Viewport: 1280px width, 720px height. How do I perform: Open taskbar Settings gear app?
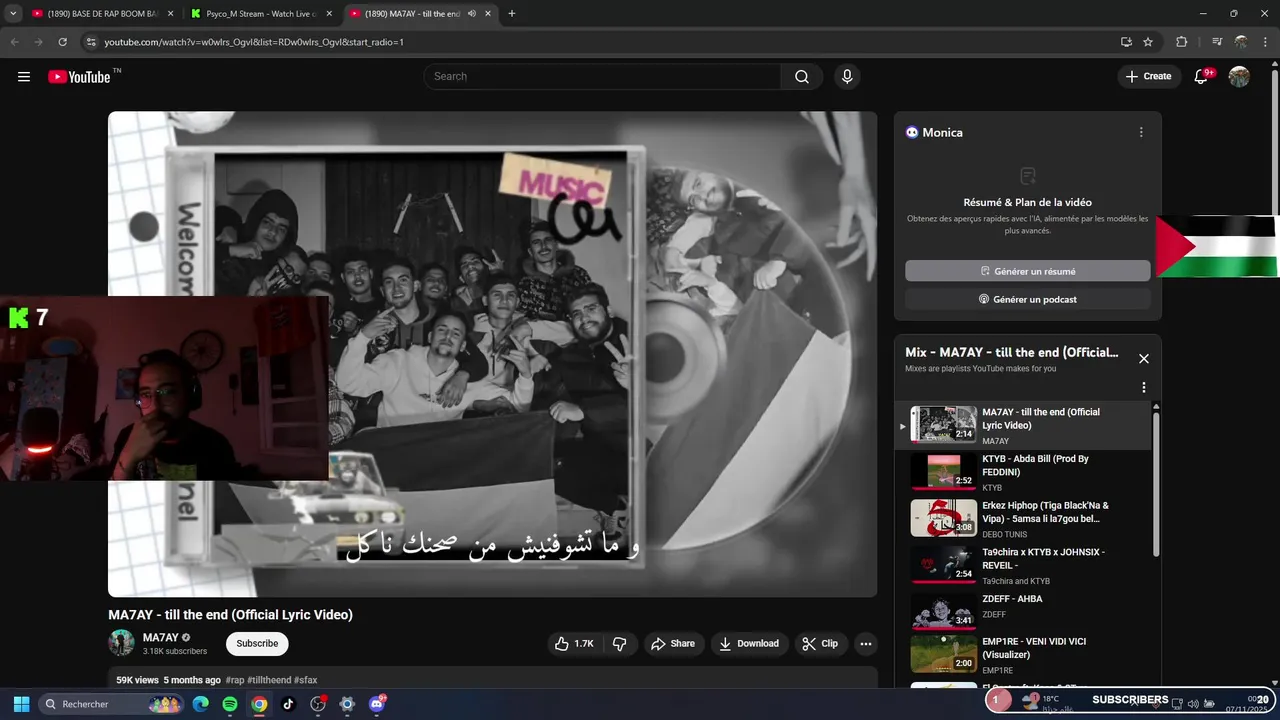[347, 704]
